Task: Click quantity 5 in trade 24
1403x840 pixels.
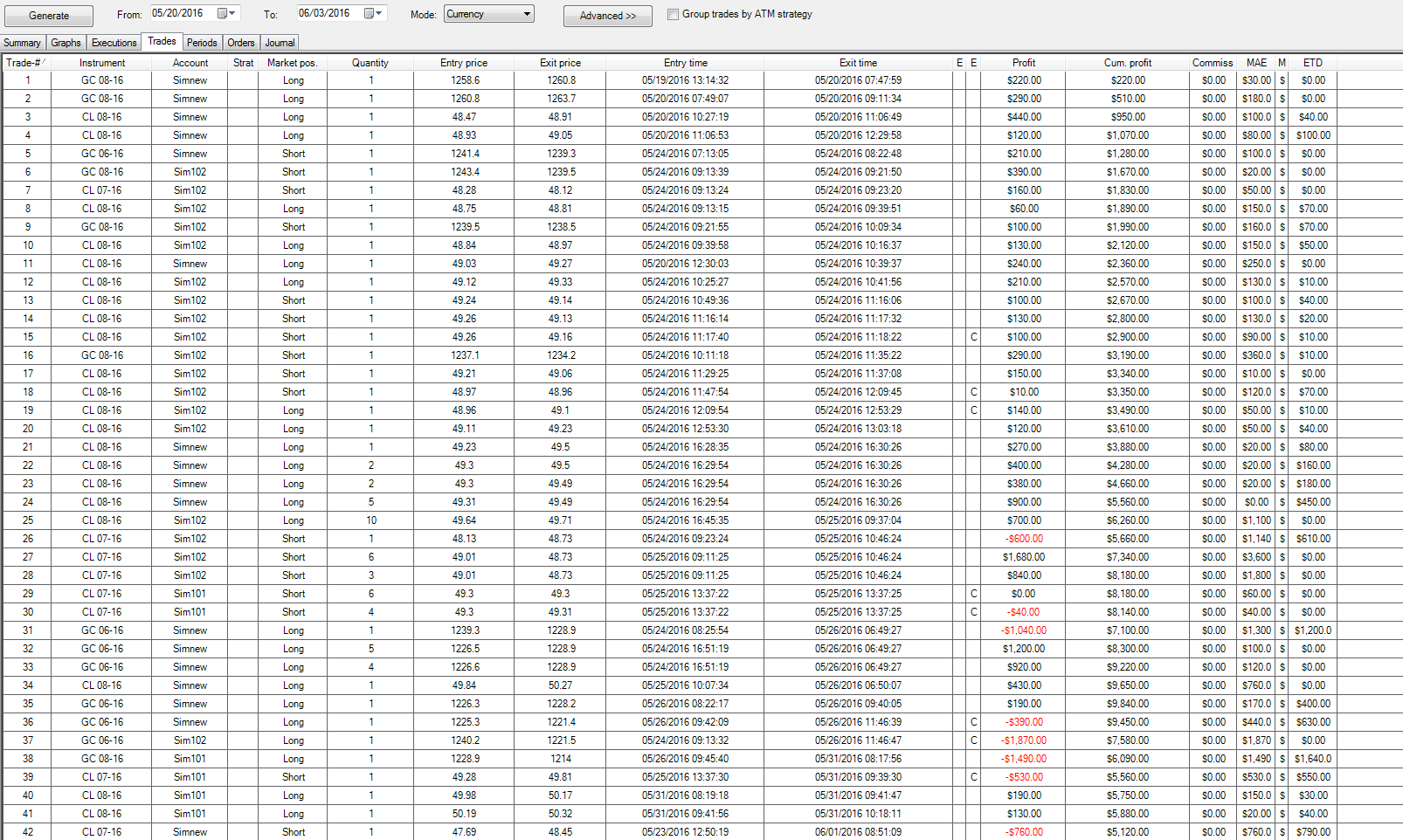Action: click(x=371, y=502)
